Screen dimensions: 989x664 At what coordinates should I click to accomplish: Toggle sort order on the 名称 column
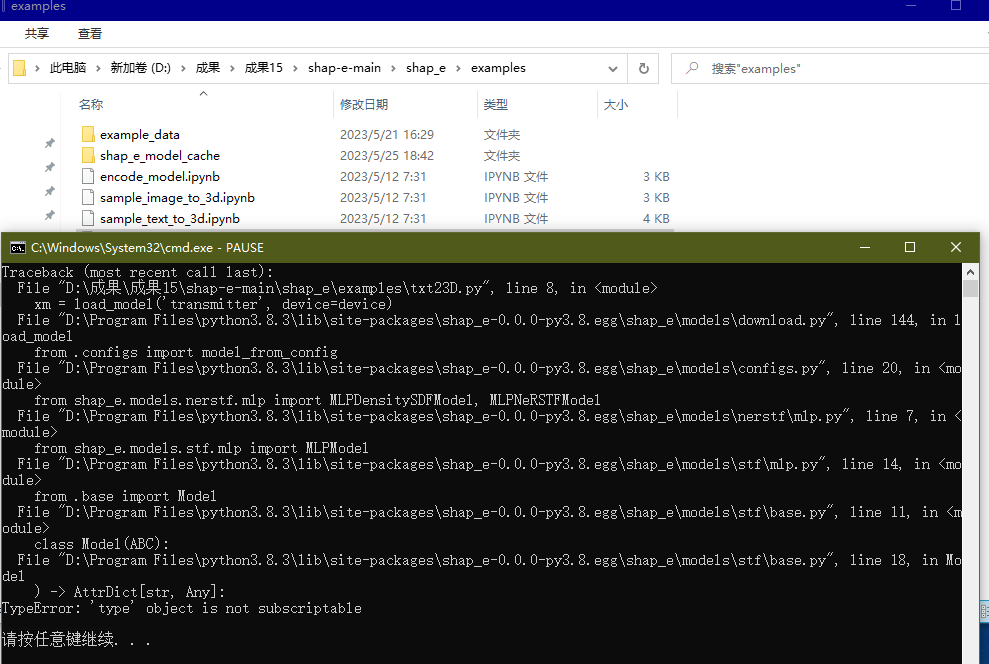point(90,104)
